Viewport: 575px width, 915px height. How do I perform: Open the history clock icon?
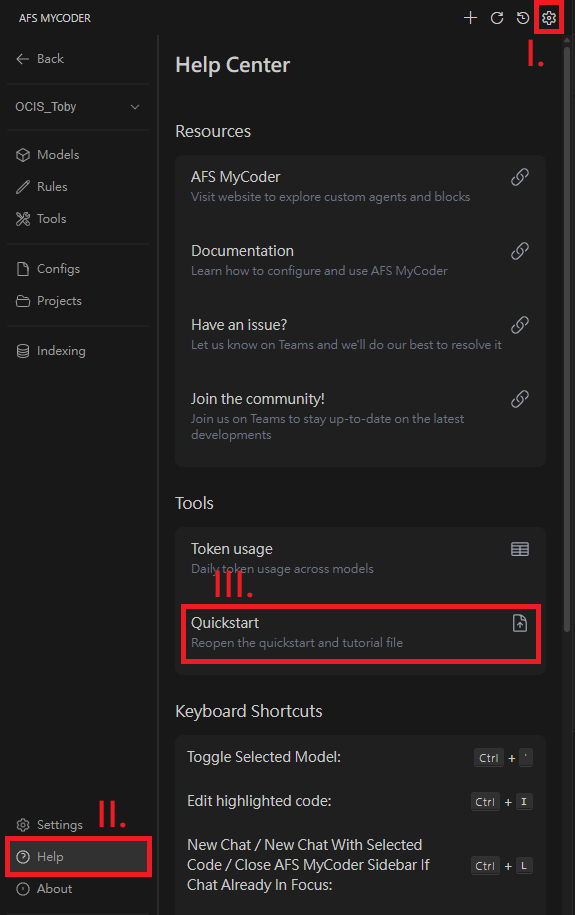tap(522, 18)
